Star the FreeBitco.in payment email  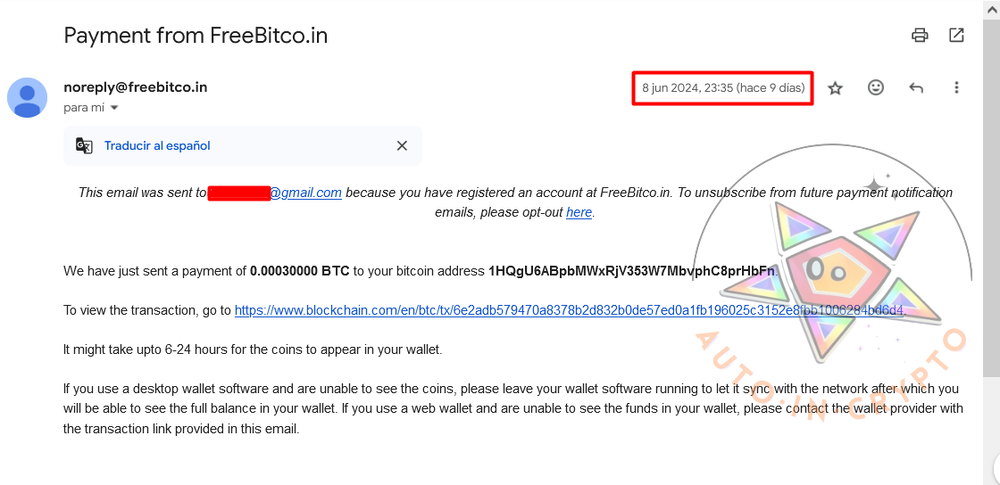coord(835,88)
